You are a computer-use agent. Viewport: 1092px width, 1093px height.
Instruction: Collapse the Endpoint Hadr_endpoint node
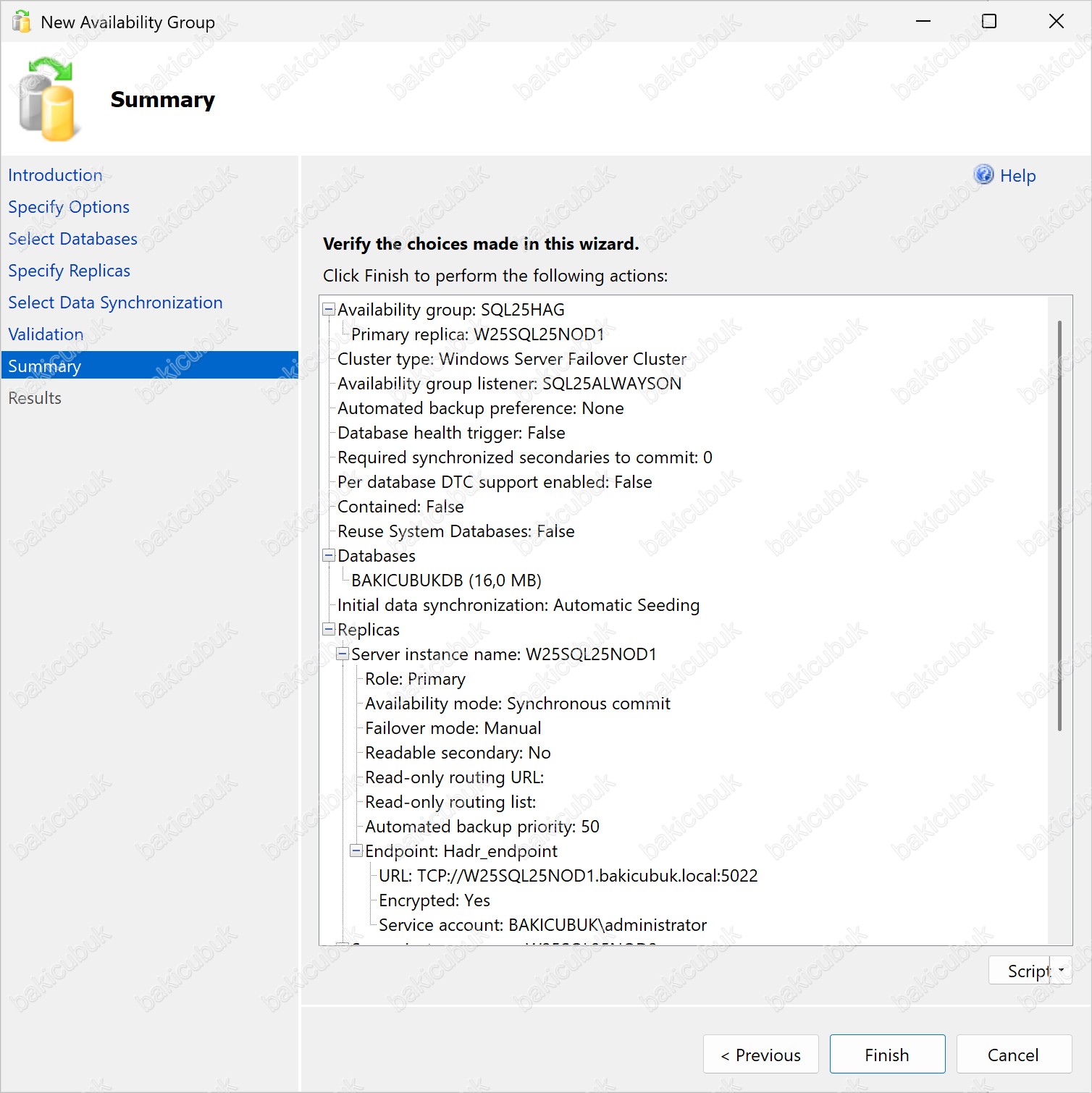coord(356,851)
